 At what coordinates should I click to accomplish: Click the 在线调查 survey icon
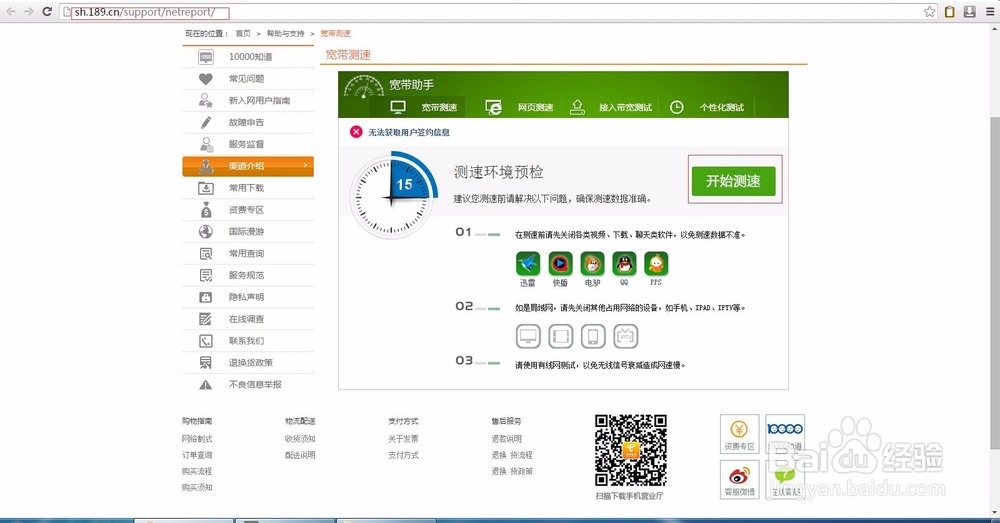(205, 318)
